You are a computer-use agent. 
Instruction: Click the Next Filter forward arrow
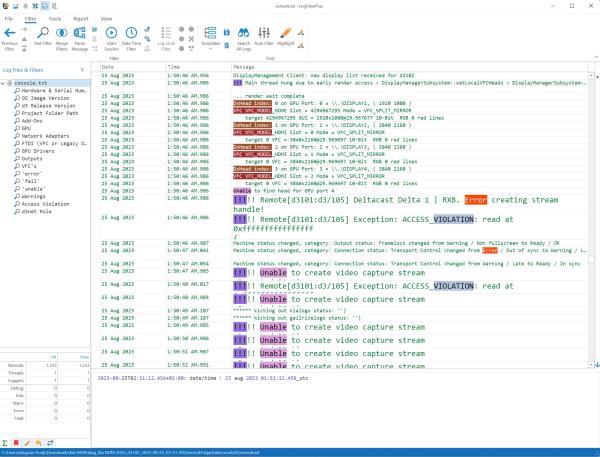[x=24, y=29]
